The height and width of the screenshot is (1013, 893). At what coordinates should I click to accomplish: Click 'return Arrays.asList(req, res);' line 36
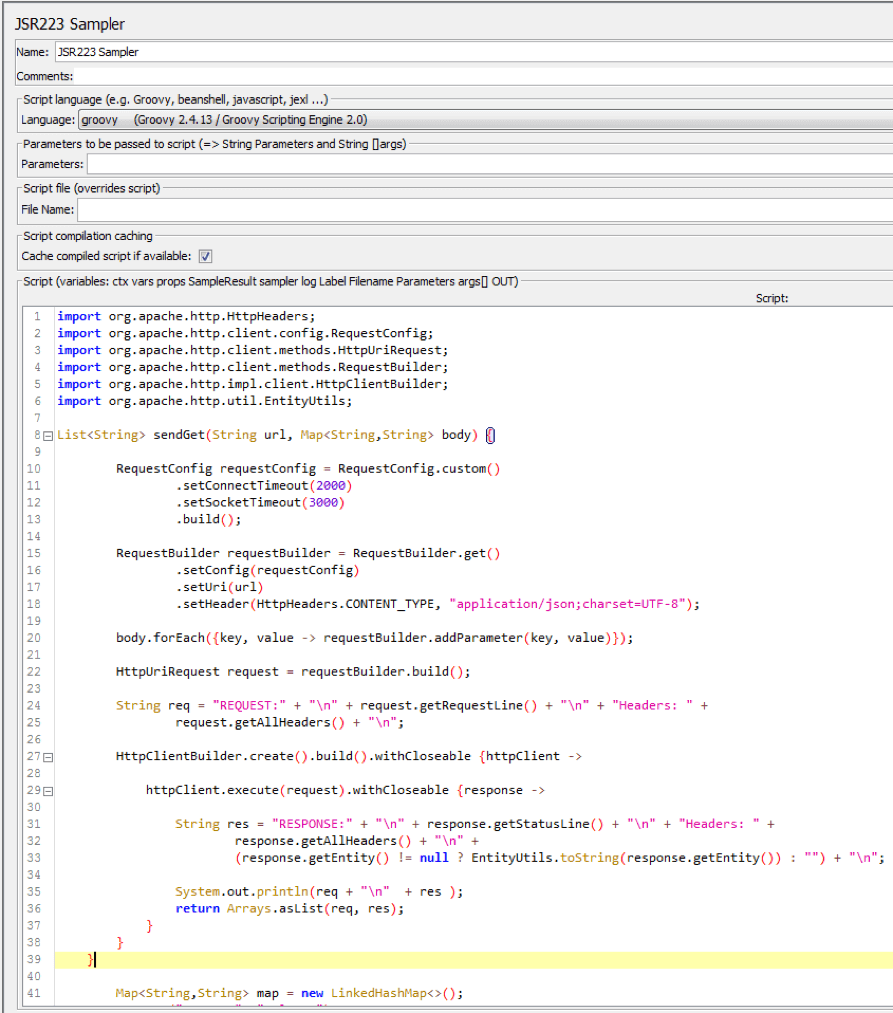pos(289,908)
